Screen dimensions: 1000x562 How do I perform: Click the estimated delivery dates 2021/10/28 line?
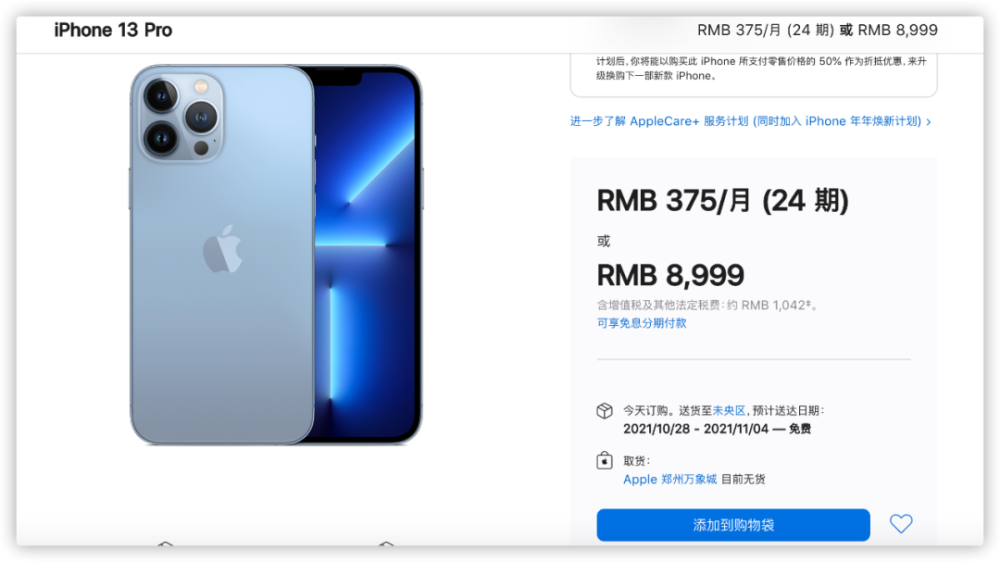[717, 429]
